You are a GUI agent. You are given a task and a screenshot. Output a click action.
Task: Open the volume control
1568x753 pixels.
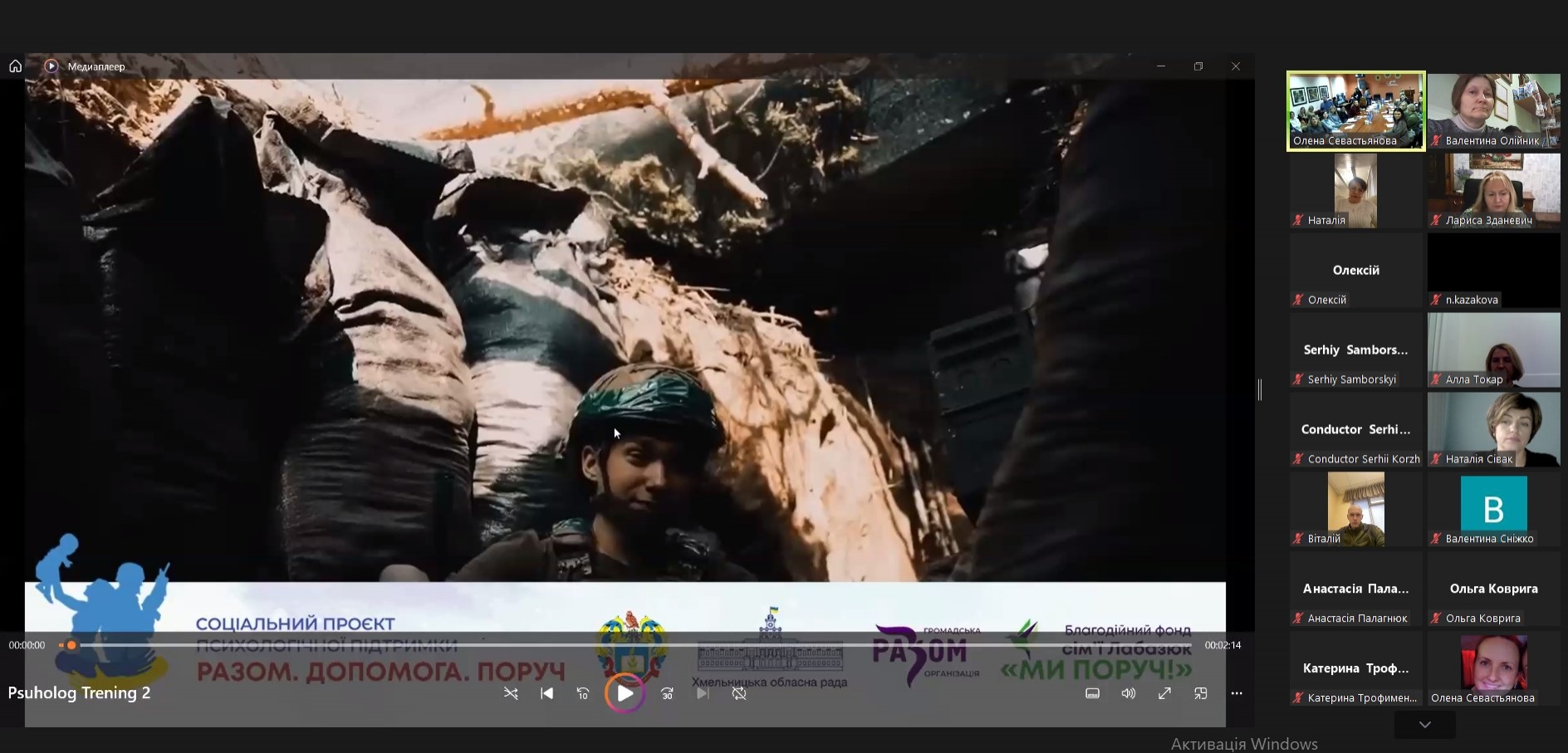(x=1128, y=693)
